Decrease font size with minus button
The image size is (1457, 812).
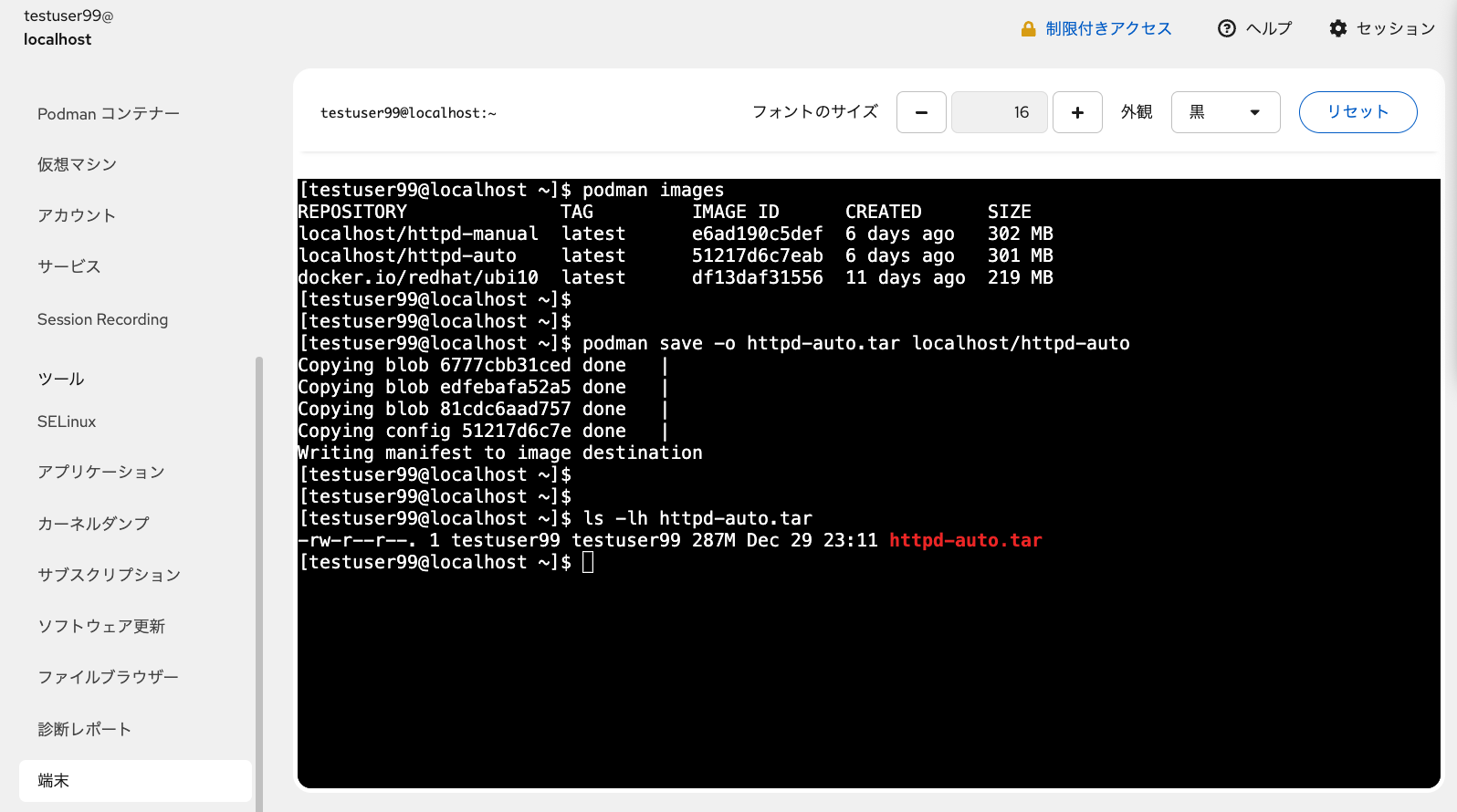pyautogui.click(x=921, y=112)
